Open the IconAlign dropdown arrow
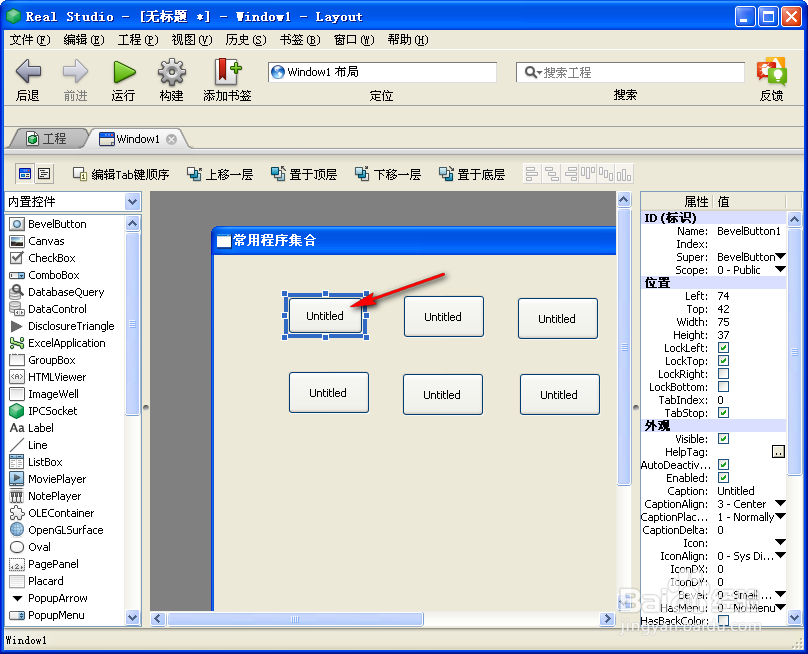This screenshot has width=808, height=654. 780,556
